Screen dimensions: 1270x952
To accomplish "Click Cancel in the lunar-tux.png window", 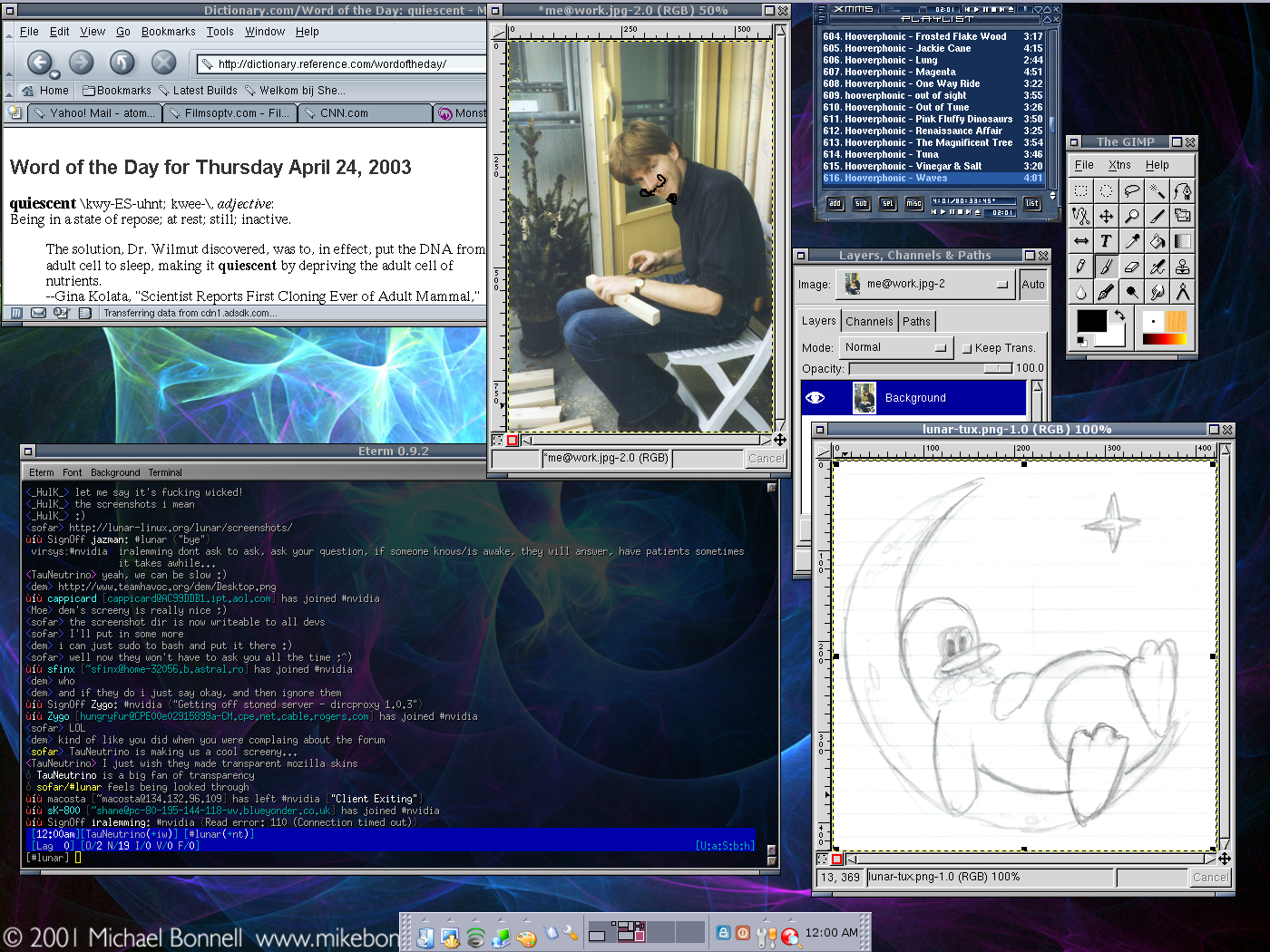I will tap(1210, 877).
